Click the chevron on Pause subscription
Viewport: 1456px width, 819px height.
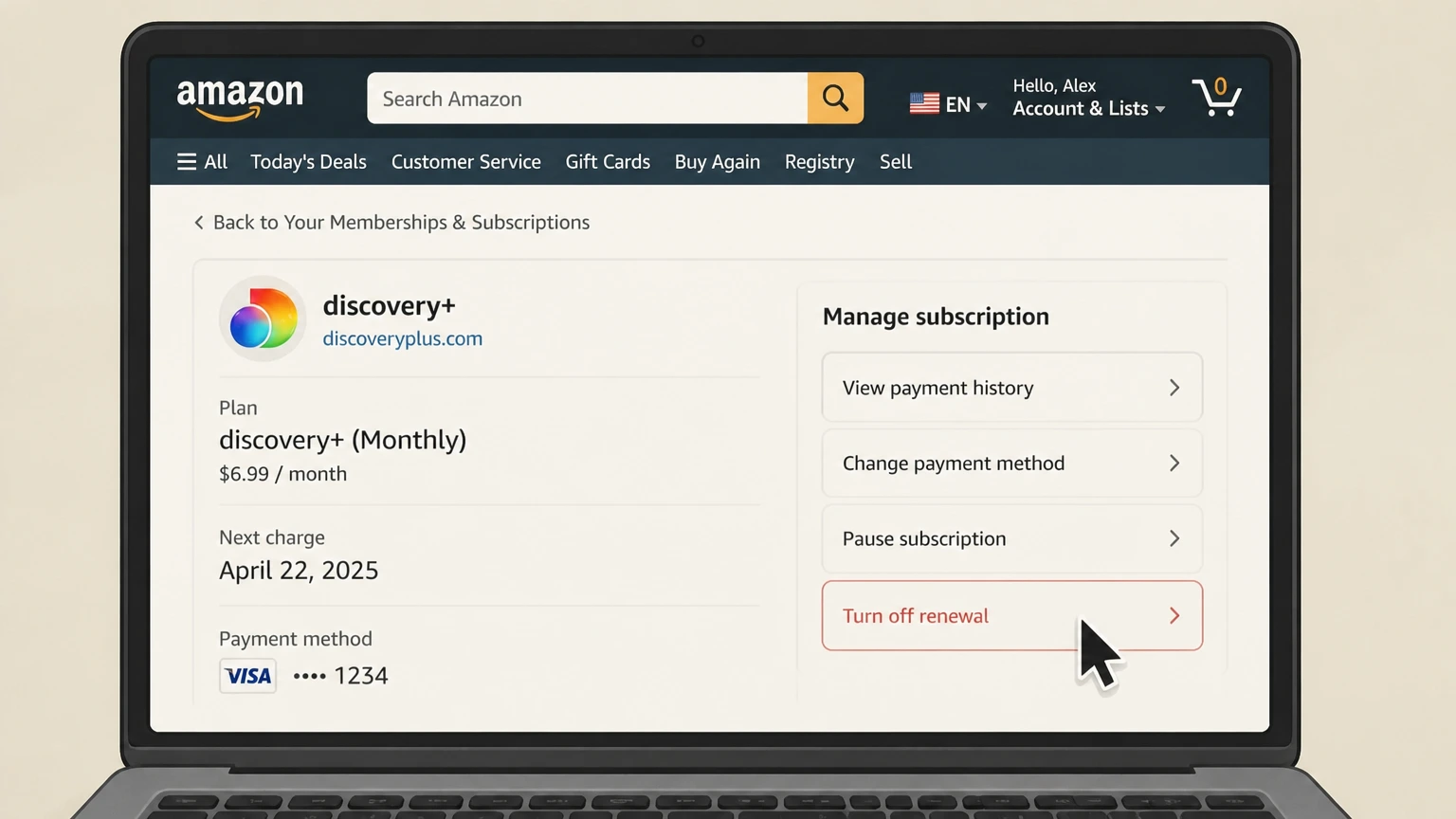click(x=1174, y=538)
